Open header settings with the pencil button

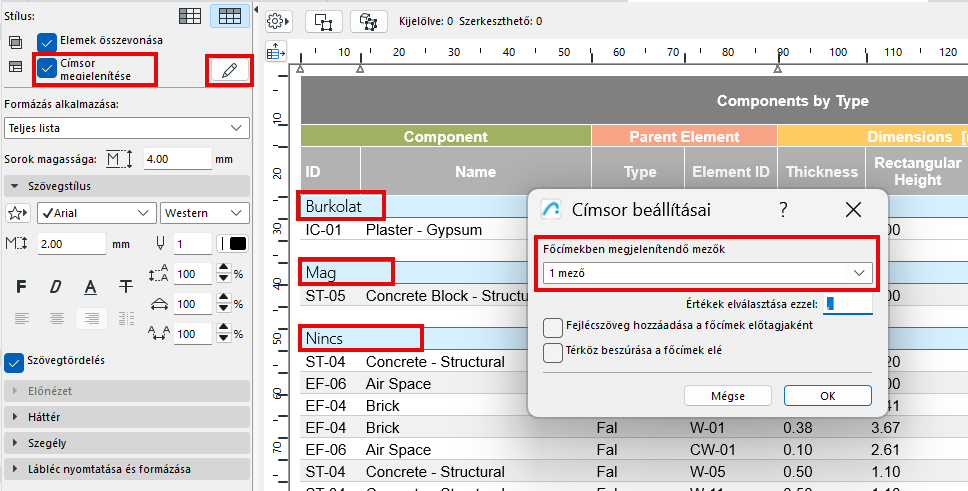[x=229, y=70]
